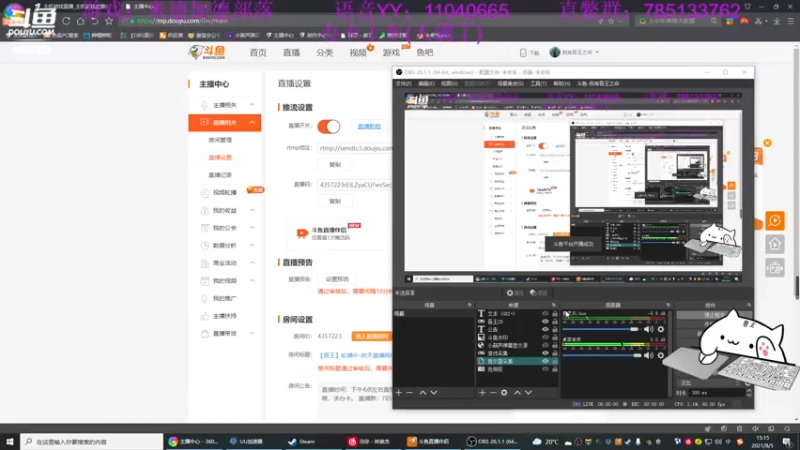The width and height of the screenshot is (800, 450).
Task: Expand the 商业活动 sidebar section
Action: coord(252,263)
